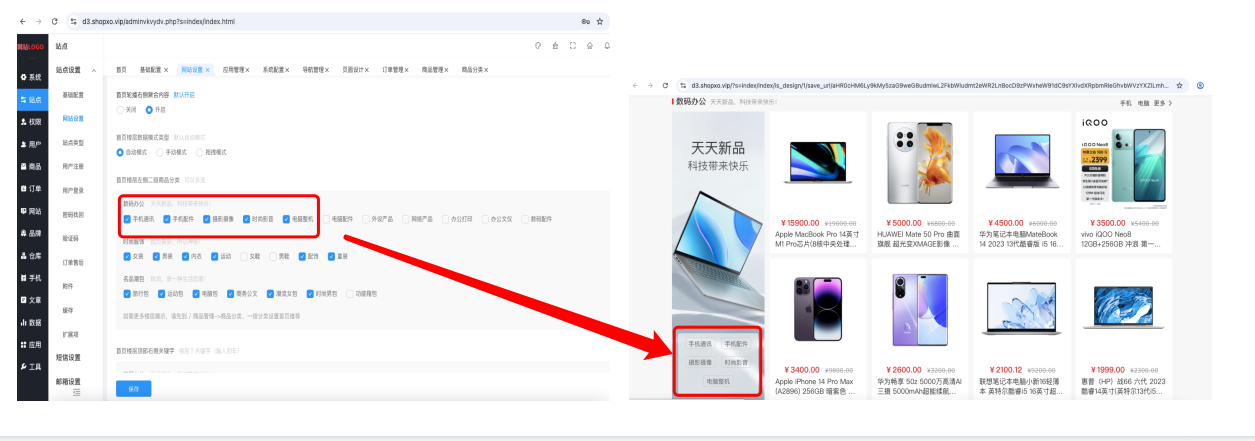Check the 办公打印 checkbox

(x=445, y=218)
